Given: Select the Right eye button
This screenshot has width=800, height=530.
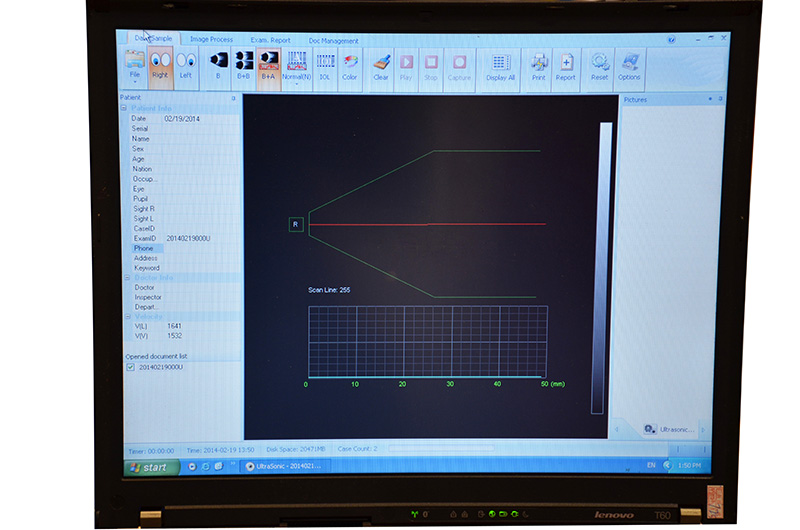Looking at the screenshot, I should (160, 66).
